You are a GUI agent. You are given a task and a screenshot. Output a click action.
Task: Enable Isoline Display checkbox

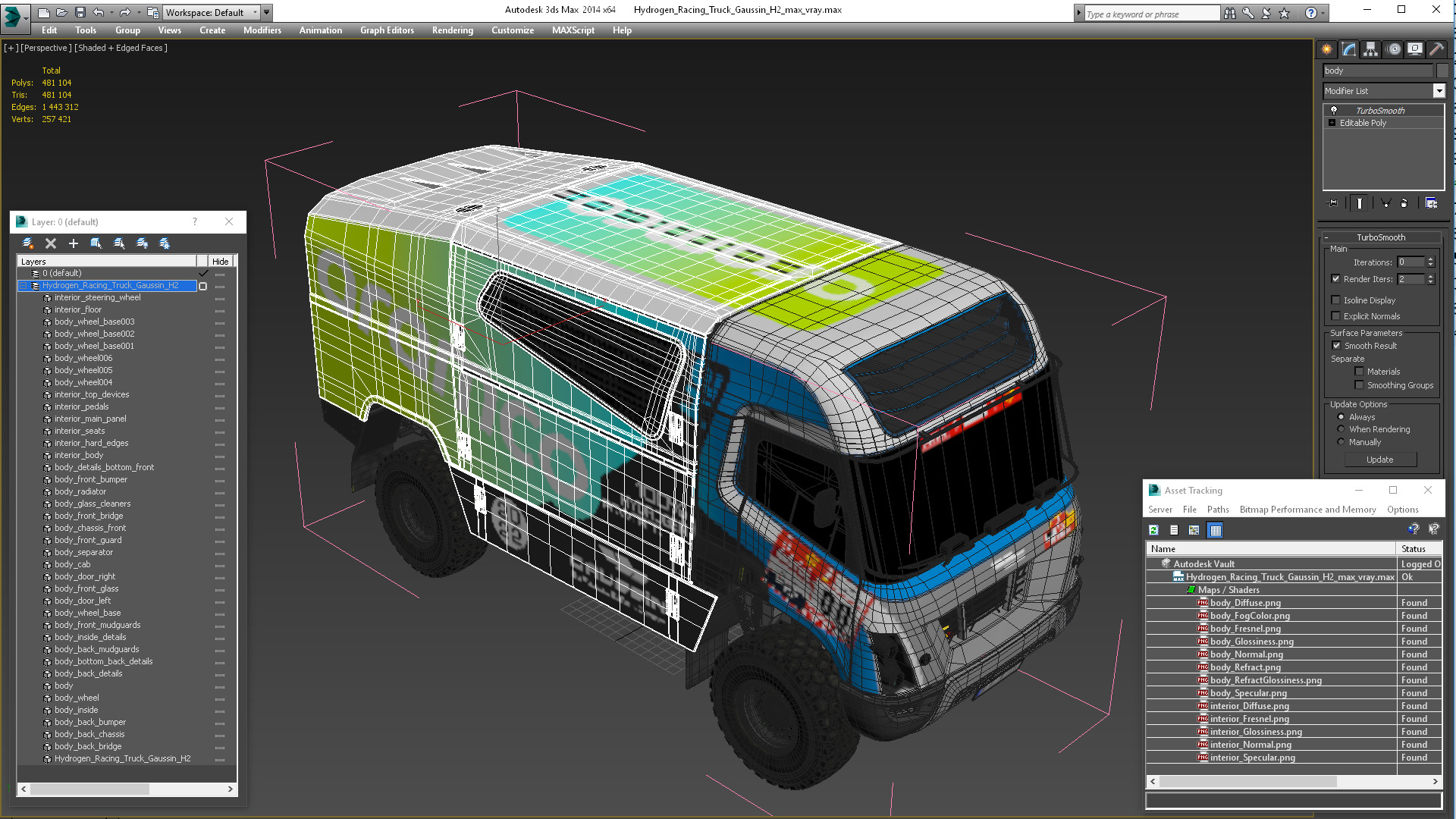pyautogui.click(x=1335, y=300)
